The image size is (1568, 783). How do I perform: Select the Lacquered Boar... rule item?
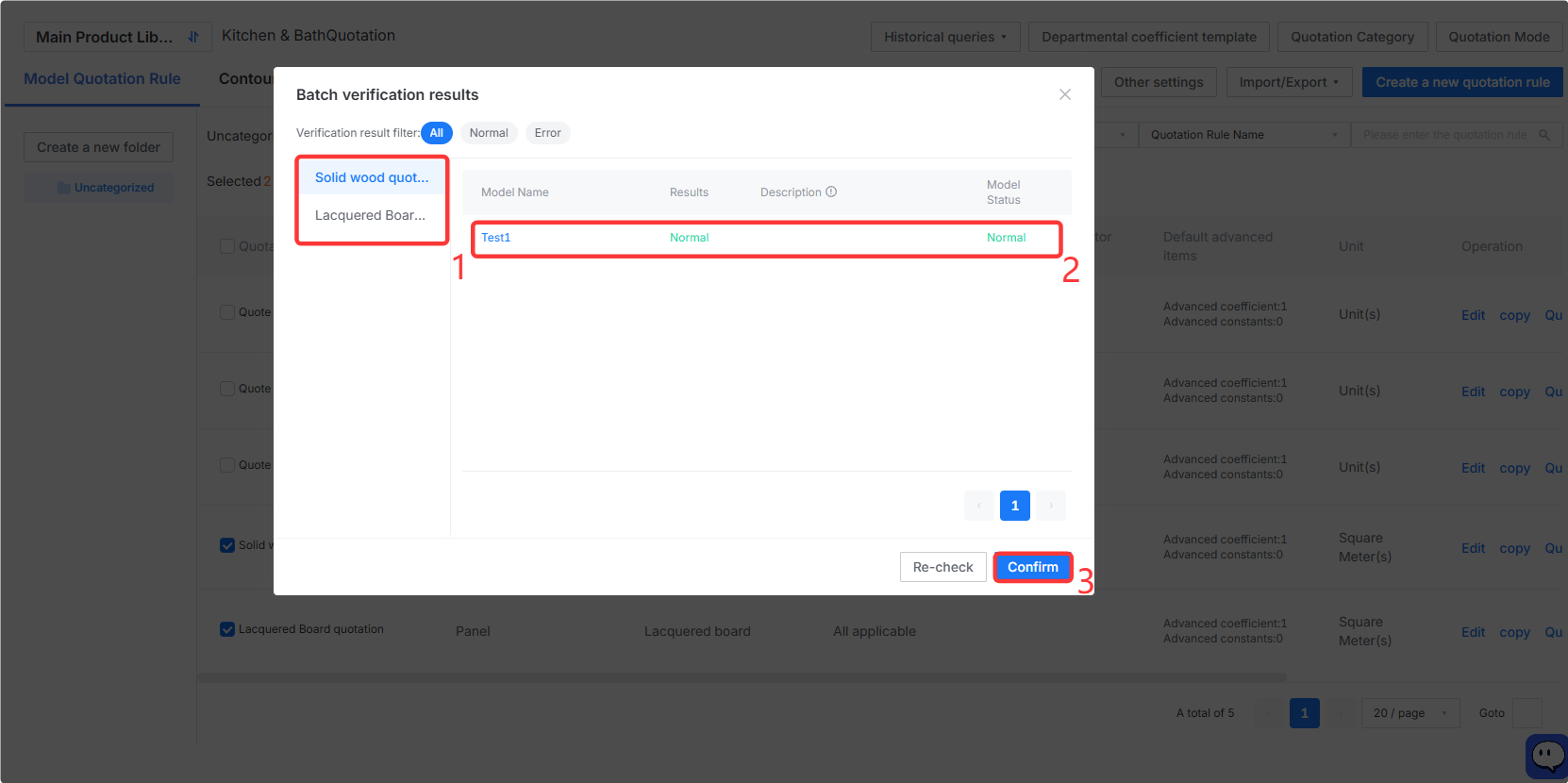pyautogui.click(x=372, y=215)
